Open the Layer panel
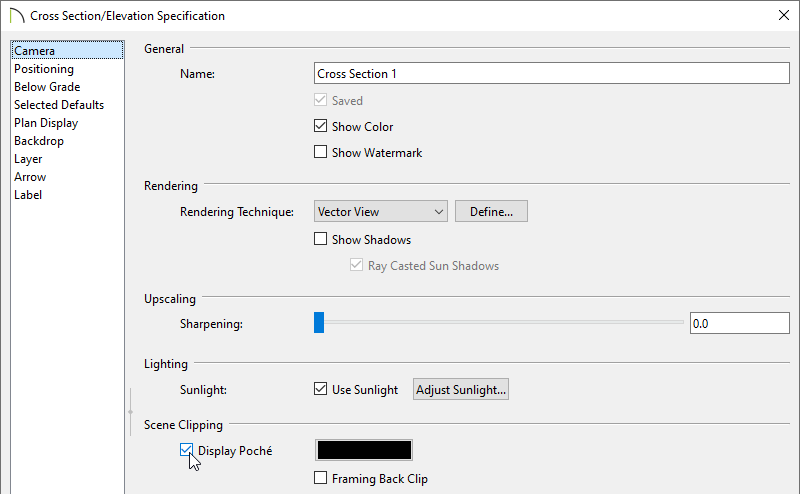 click(x=28, y=159)
